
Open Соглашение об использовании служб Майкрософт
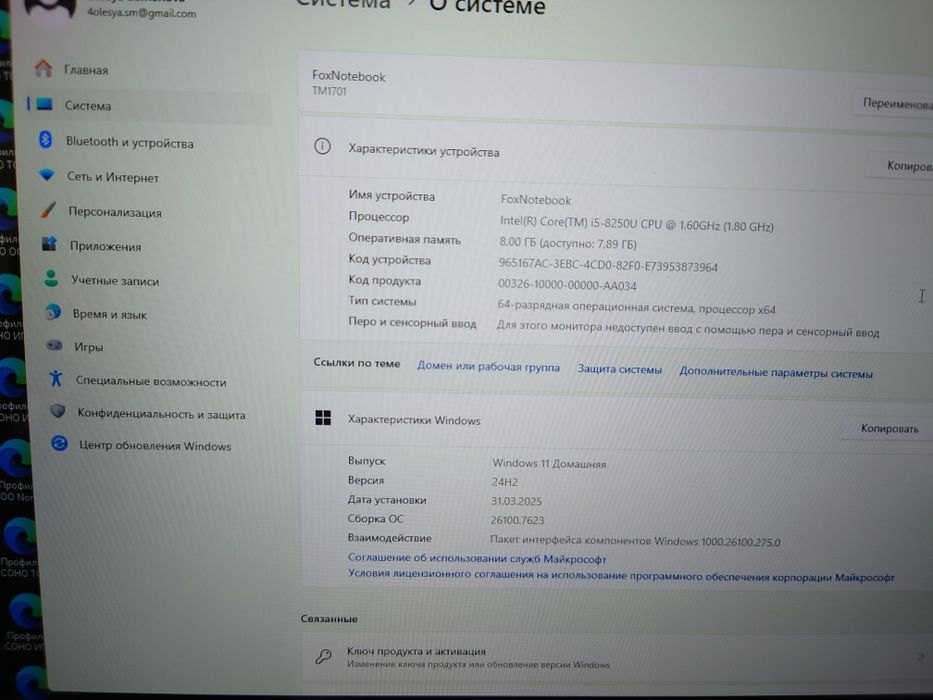477,558
